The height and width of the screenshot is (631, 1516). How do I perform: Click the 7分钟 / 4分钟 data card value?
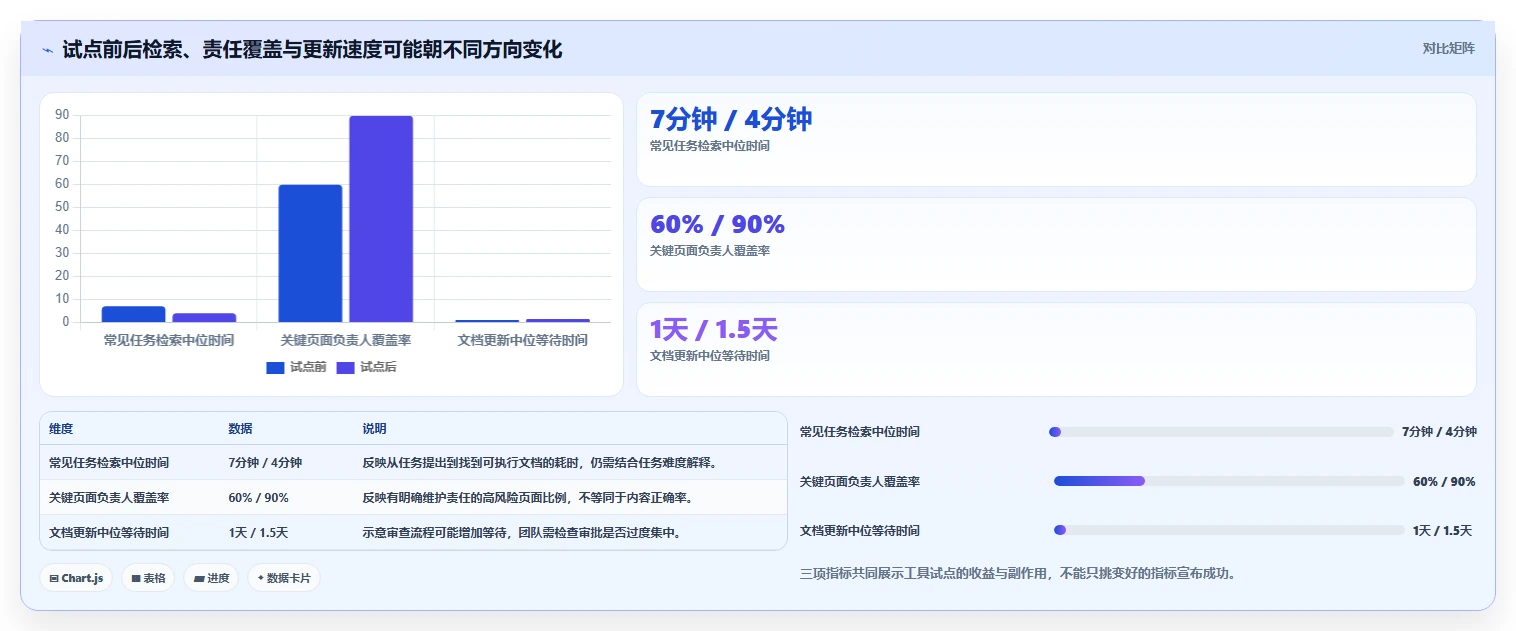[731, 119]
